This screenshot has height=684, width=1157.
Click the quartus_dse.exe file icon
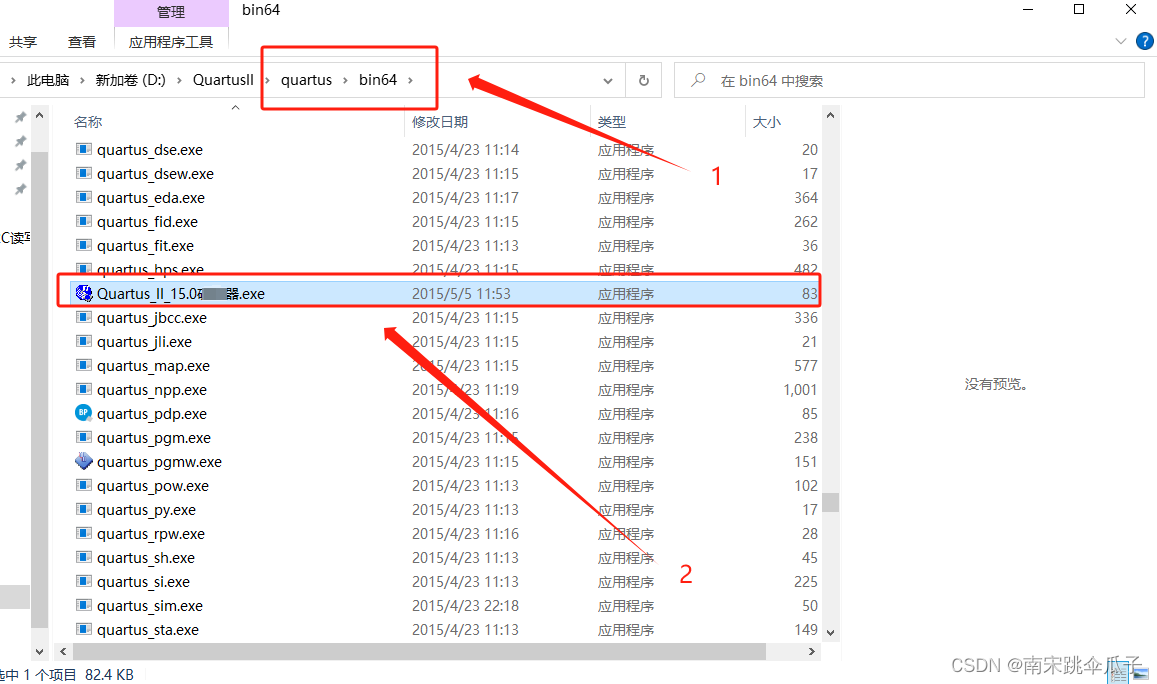click(x=84, y=149)
